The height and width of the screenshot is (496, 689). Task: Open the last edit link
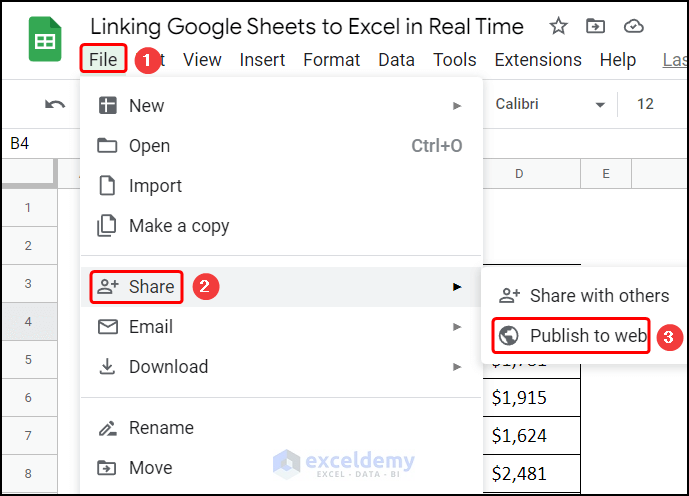click(675, 60)
